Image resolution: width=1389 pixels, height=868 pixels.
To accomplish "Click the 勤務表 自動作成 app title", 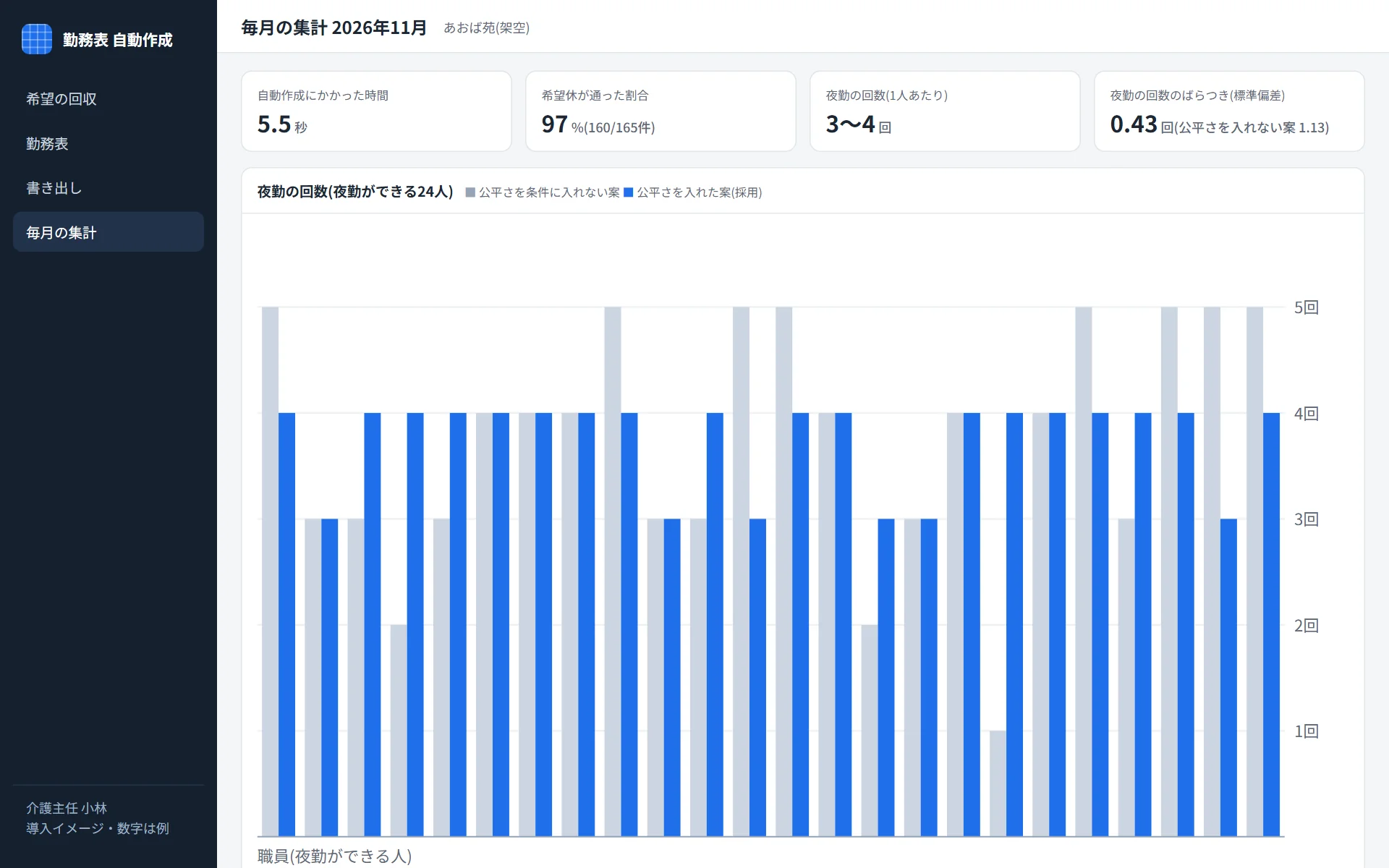I will click(x=118, y=40).
